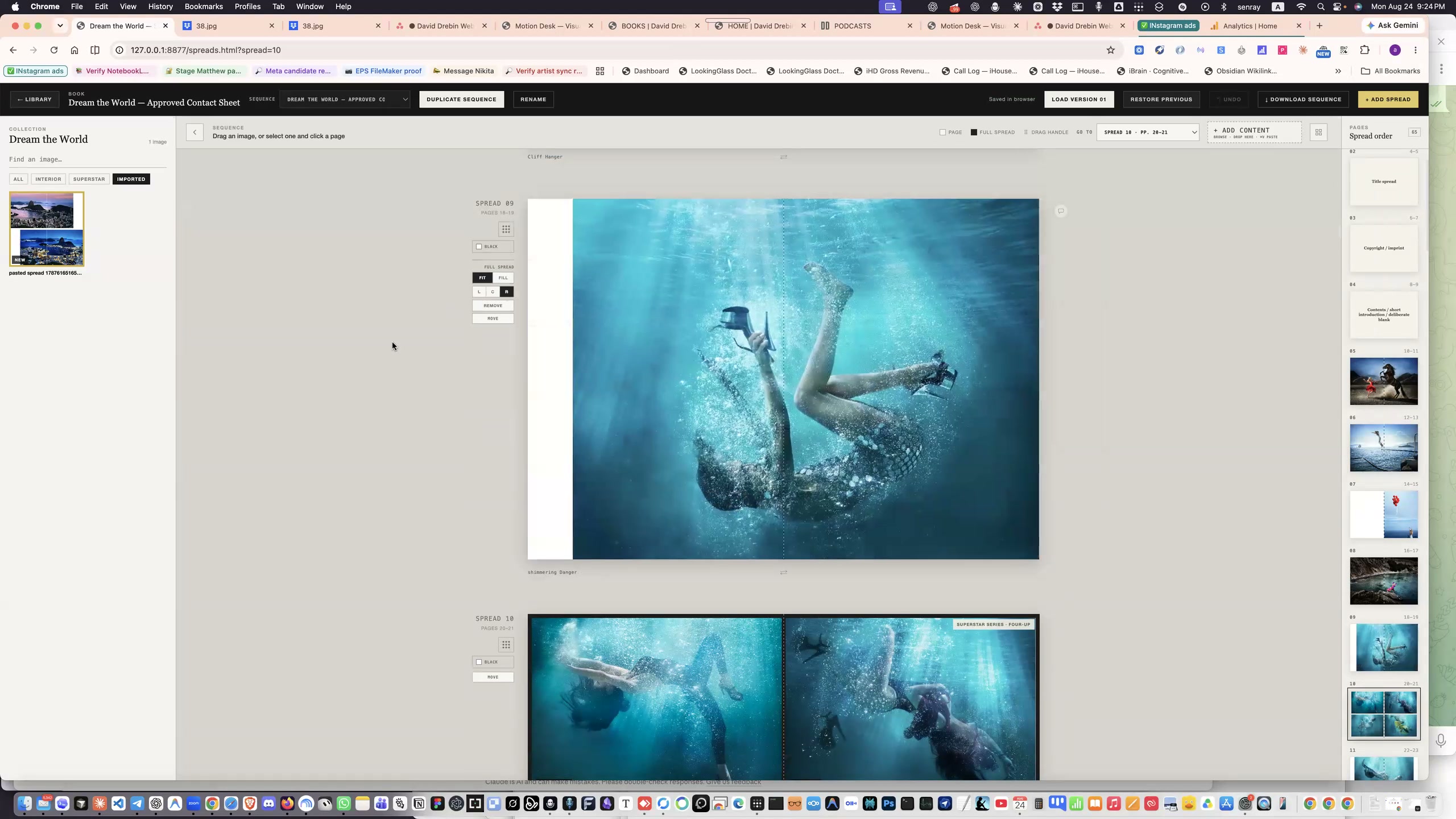This screenshot has width=1456, height=819.
Task: Bookmark this page with the star icon
Action: pyautogui.click(x=1110, y=50)
